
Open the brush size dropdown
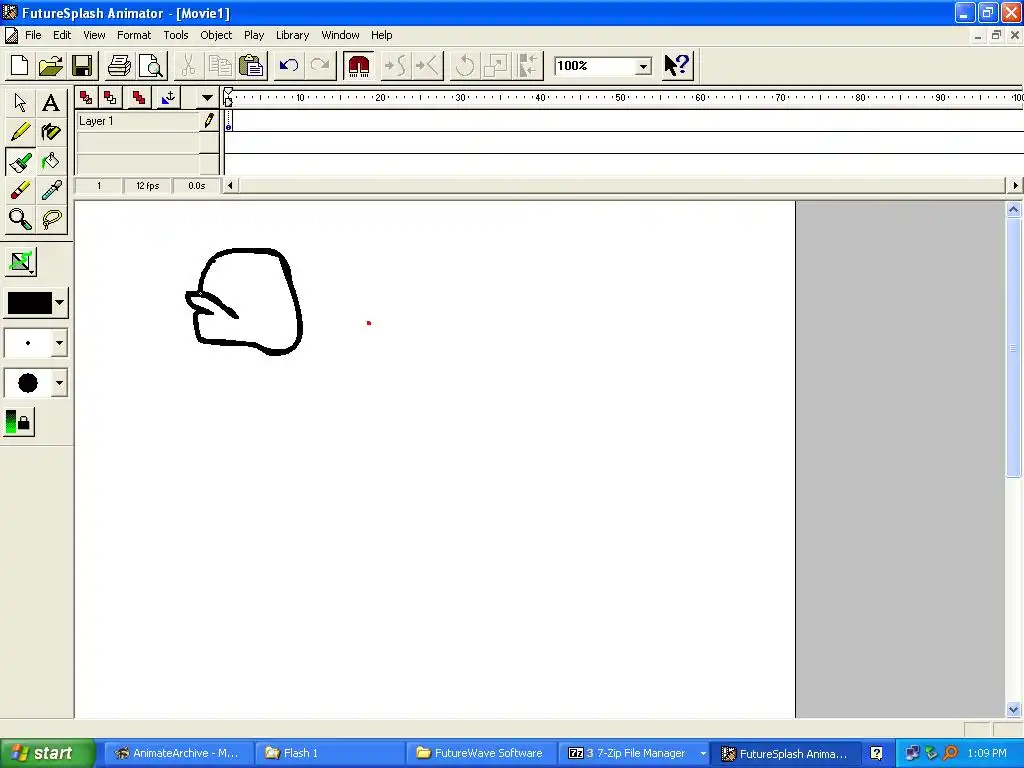click(x=59, y=343)
